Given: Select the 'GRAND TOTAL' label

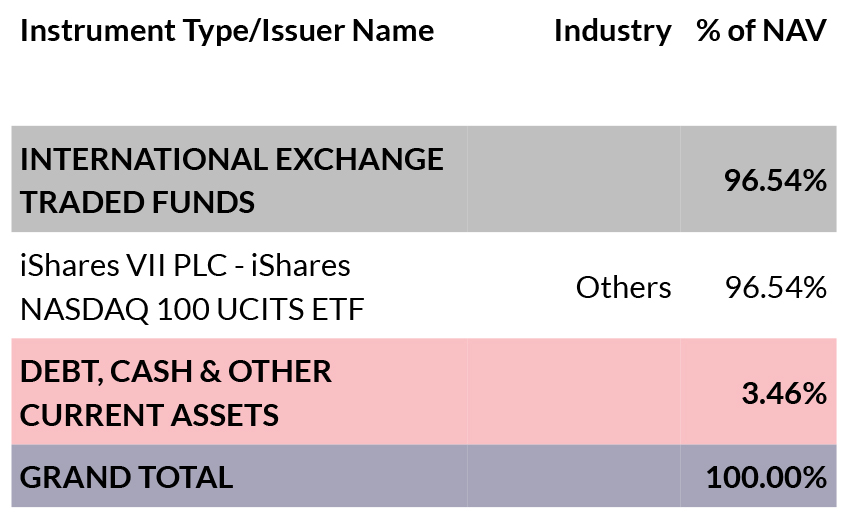Looking at the screenshot, I should point(126,477).
